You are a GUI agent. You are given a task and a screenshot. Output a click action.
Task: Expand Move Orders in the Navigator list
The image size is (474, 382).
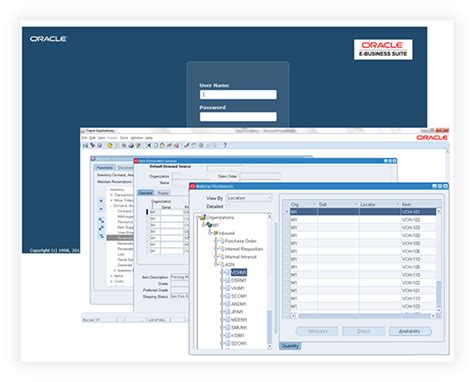[111, 200]
